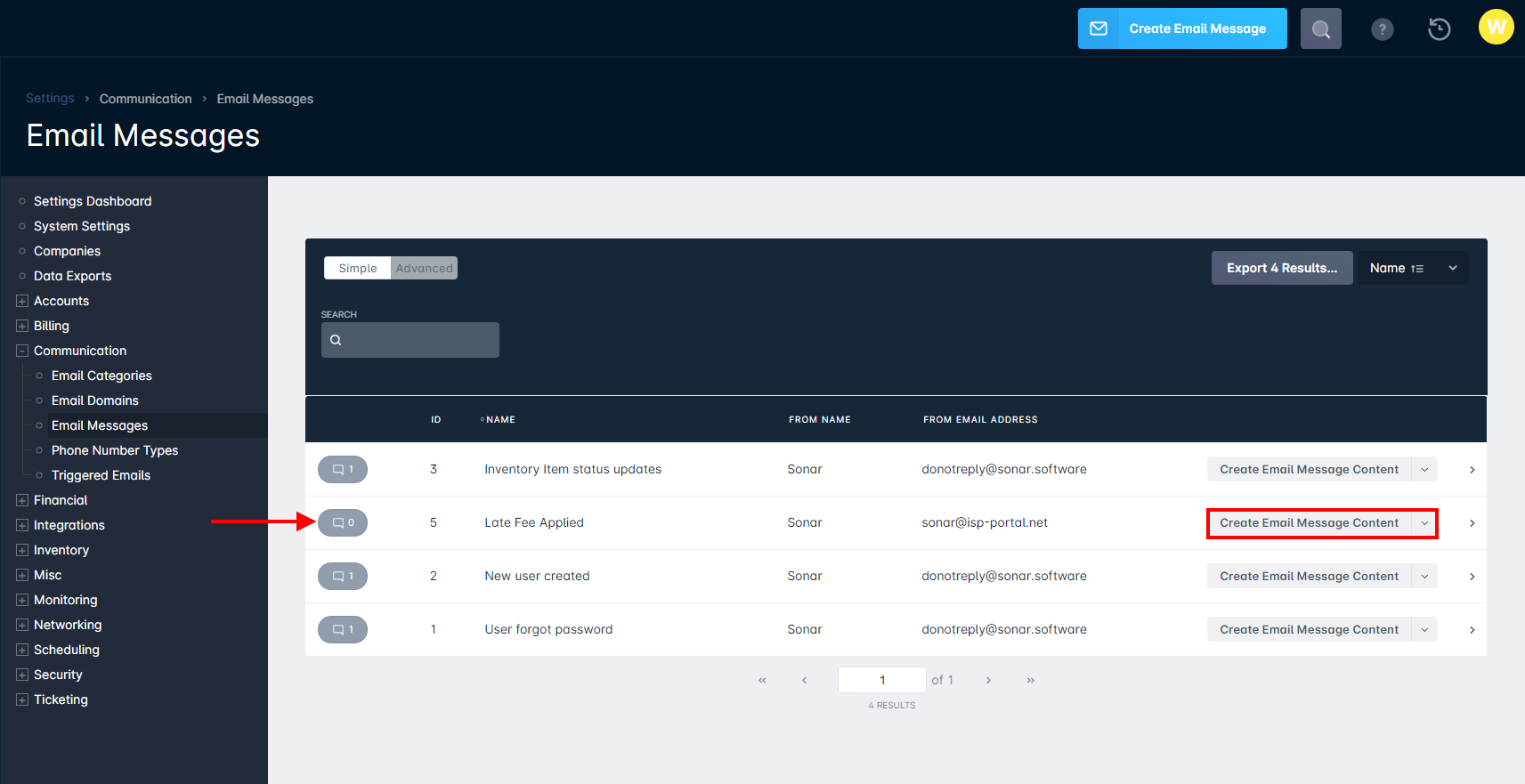Image resolution: width=1525 pixels, height=784 pixels.
Task: Open Email Domains in sidebar
Action: (x=95, y=400)
